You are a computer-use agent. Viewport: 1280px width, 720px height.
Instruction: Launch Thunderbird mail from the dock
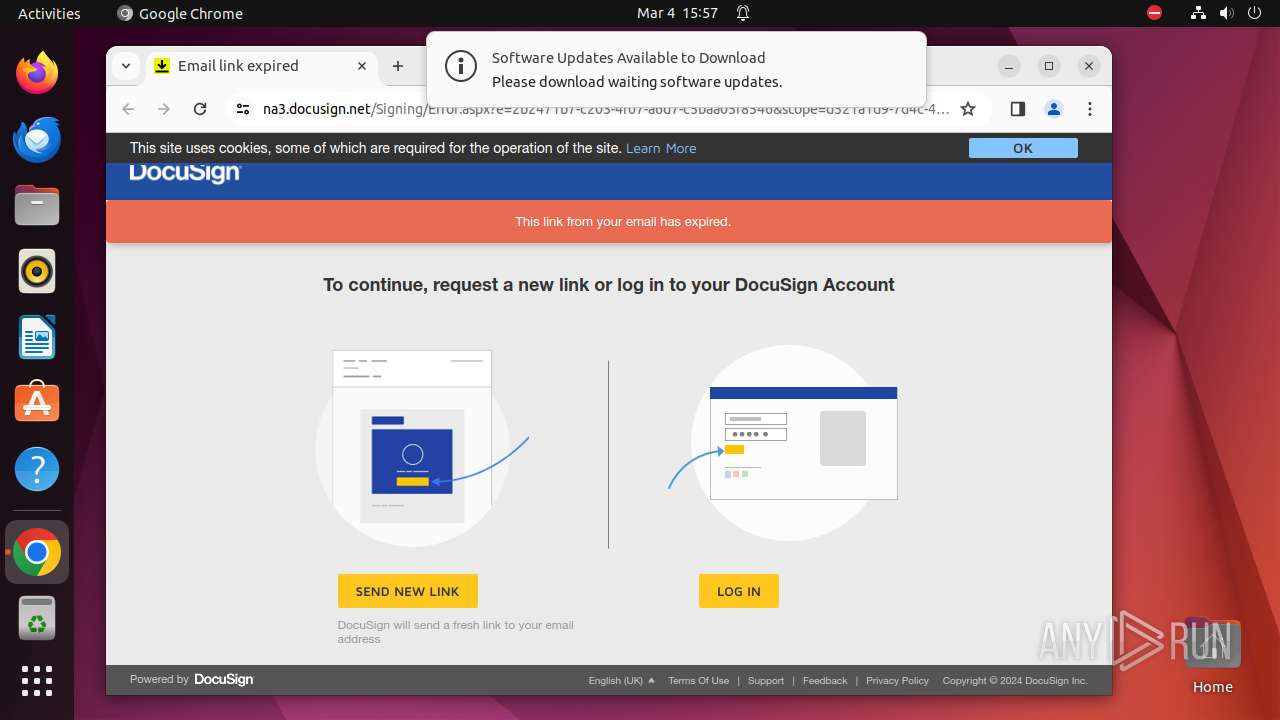click(37, 139)
